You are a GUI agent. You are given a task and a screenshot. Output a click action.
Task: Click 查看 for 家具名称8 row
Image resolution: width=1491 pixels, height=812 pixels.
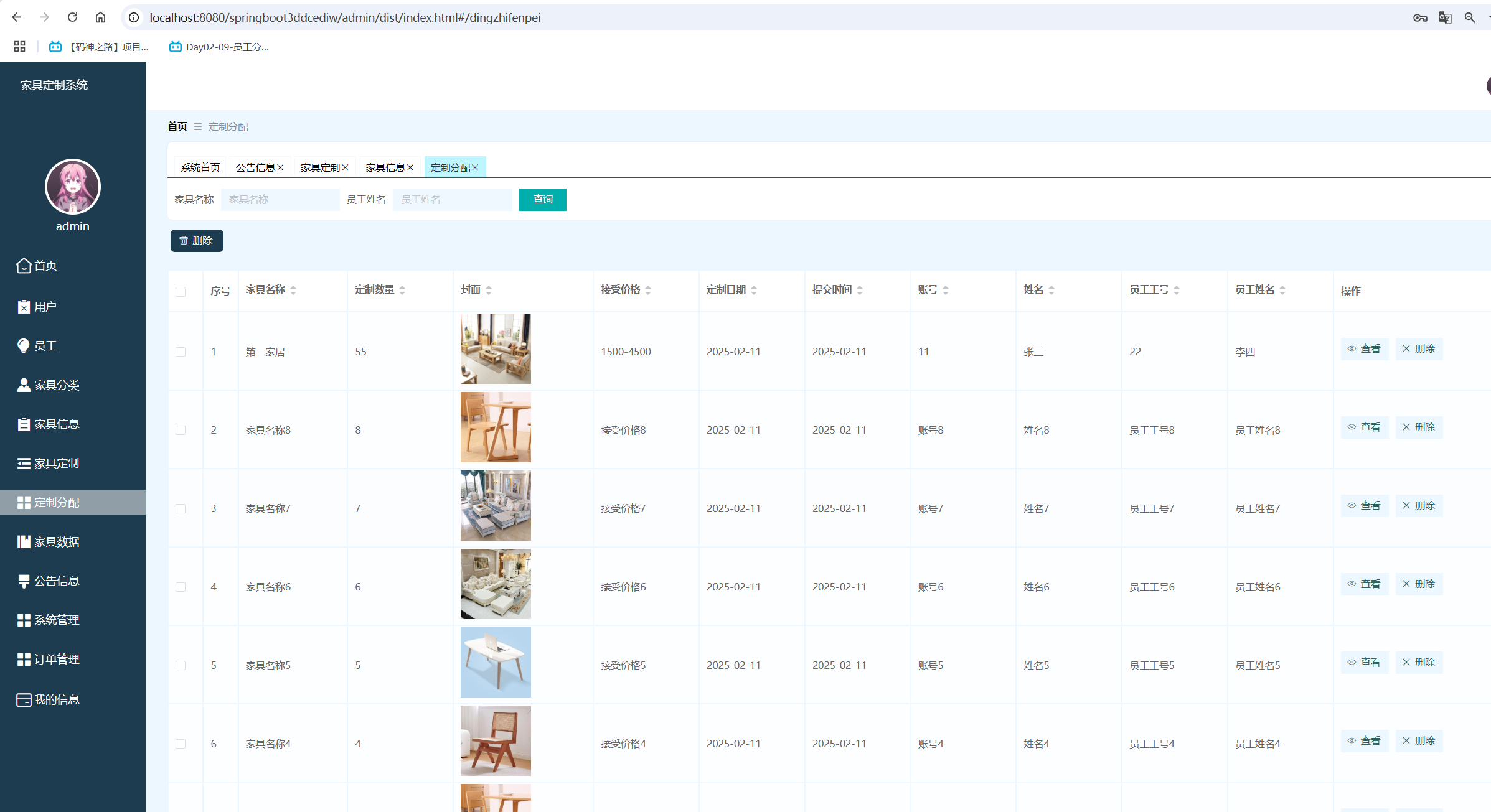tap(1364, 427)
